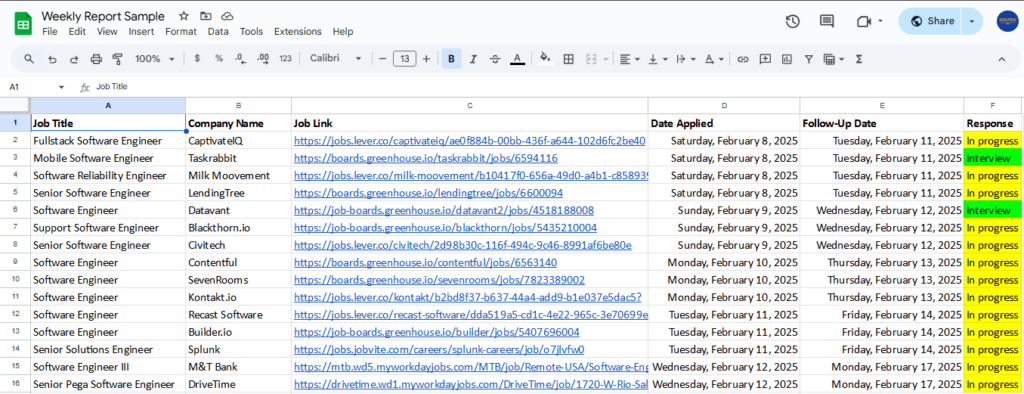
Task: Click the move to folder icon
Action: point(206,16)
